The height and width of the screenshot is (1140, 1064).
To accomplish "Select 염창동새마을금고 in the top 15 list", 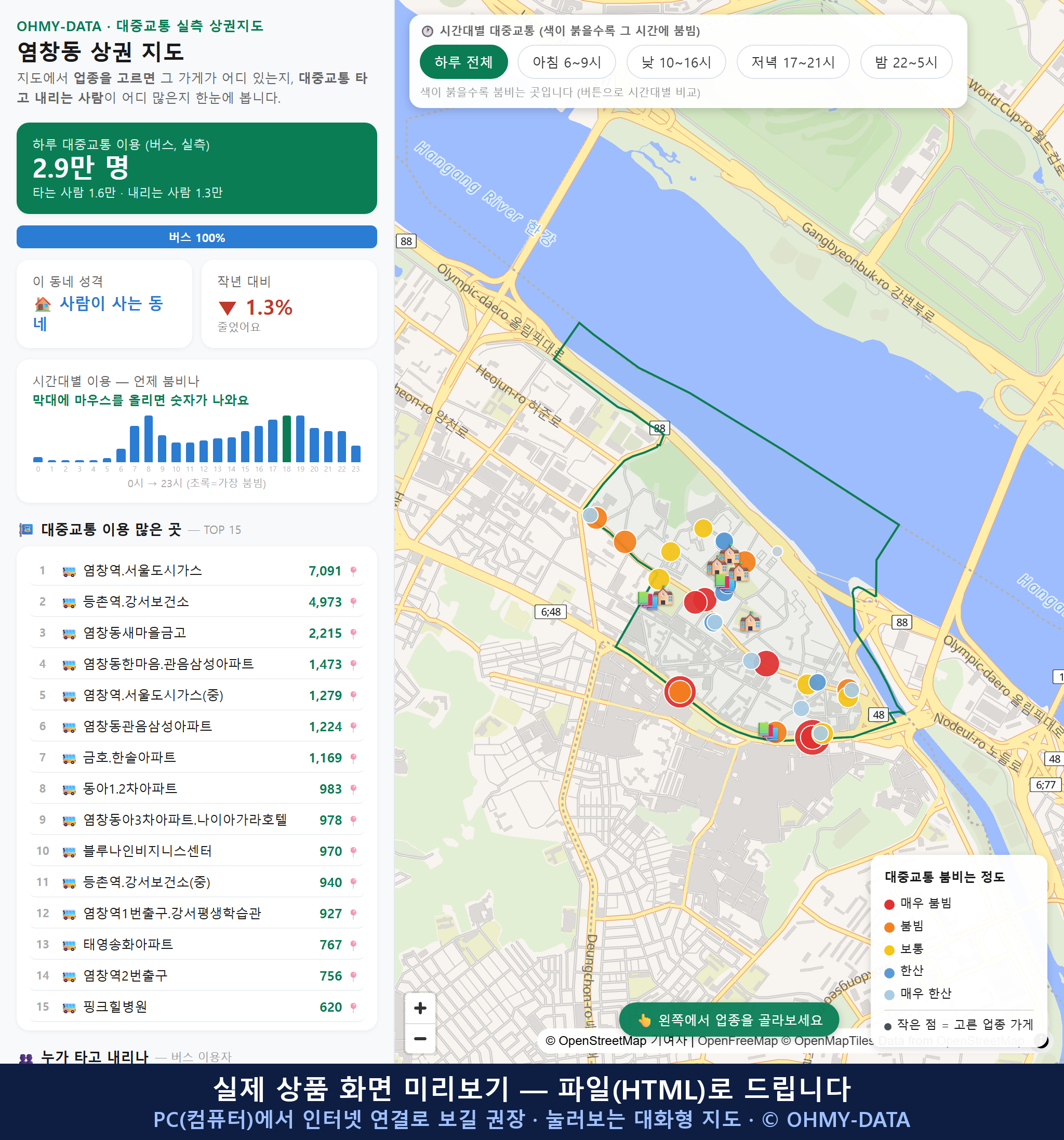I will click(x=135, y=633).
